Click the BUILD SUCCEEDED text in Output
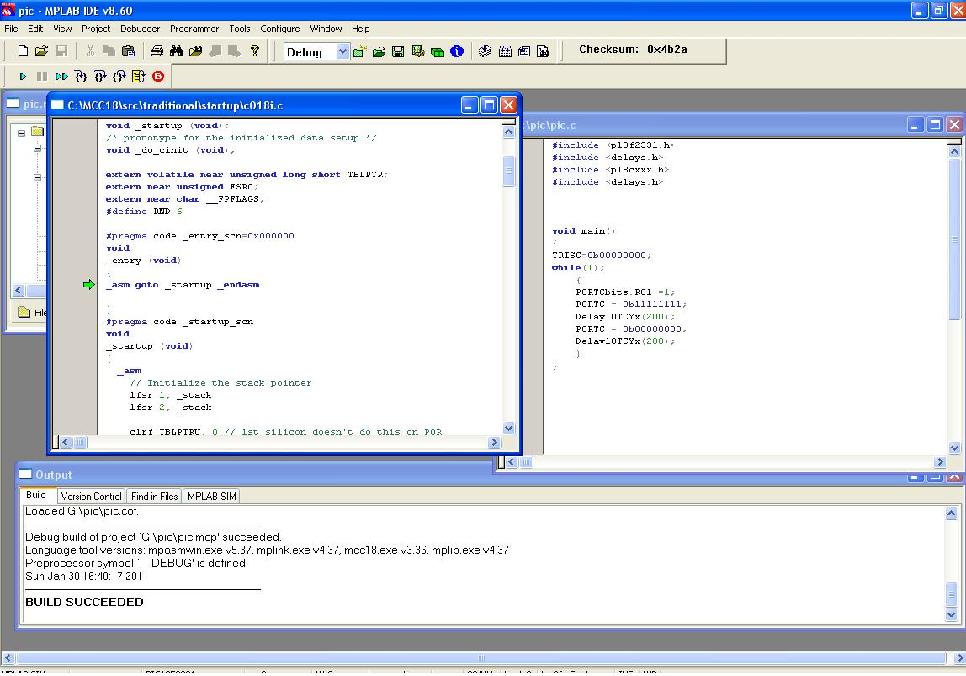966x676 pixels. [x=84, y=602]
